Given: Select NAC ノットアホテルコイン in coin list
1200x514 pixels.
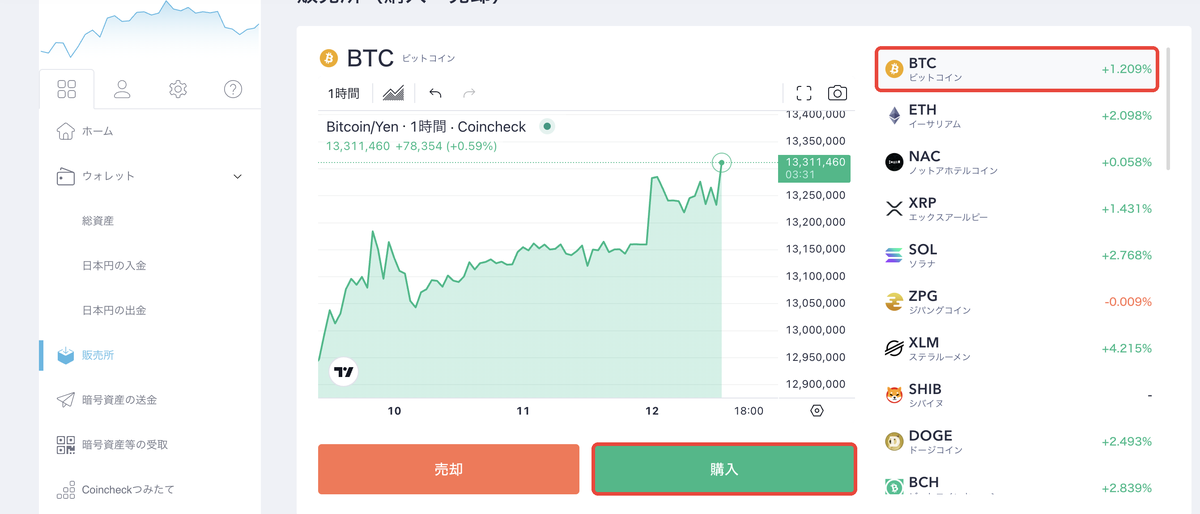Looking at the screenshot, I should 1018,162.
